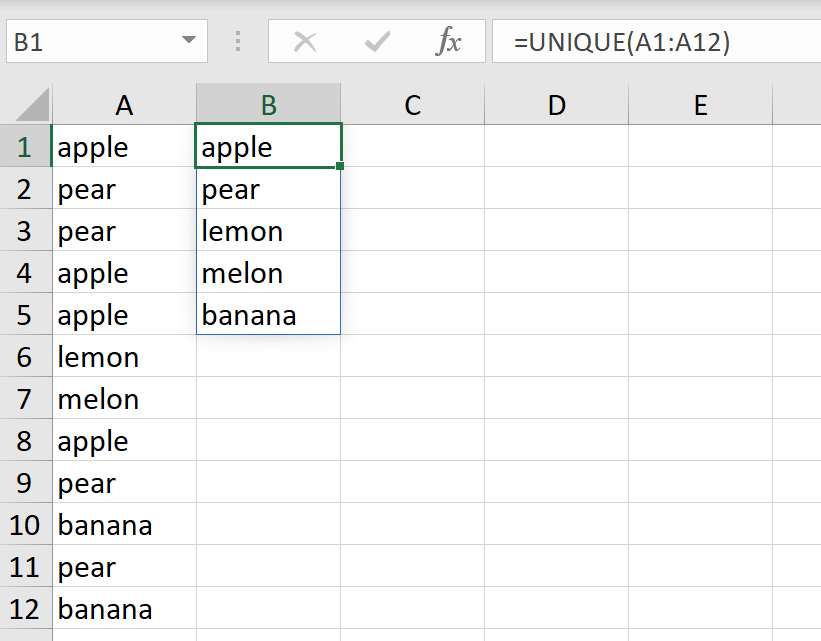The width and height of the screenshot is (821, 641).
Task: Click cell B5 containing banana
Action: point(268,315)
